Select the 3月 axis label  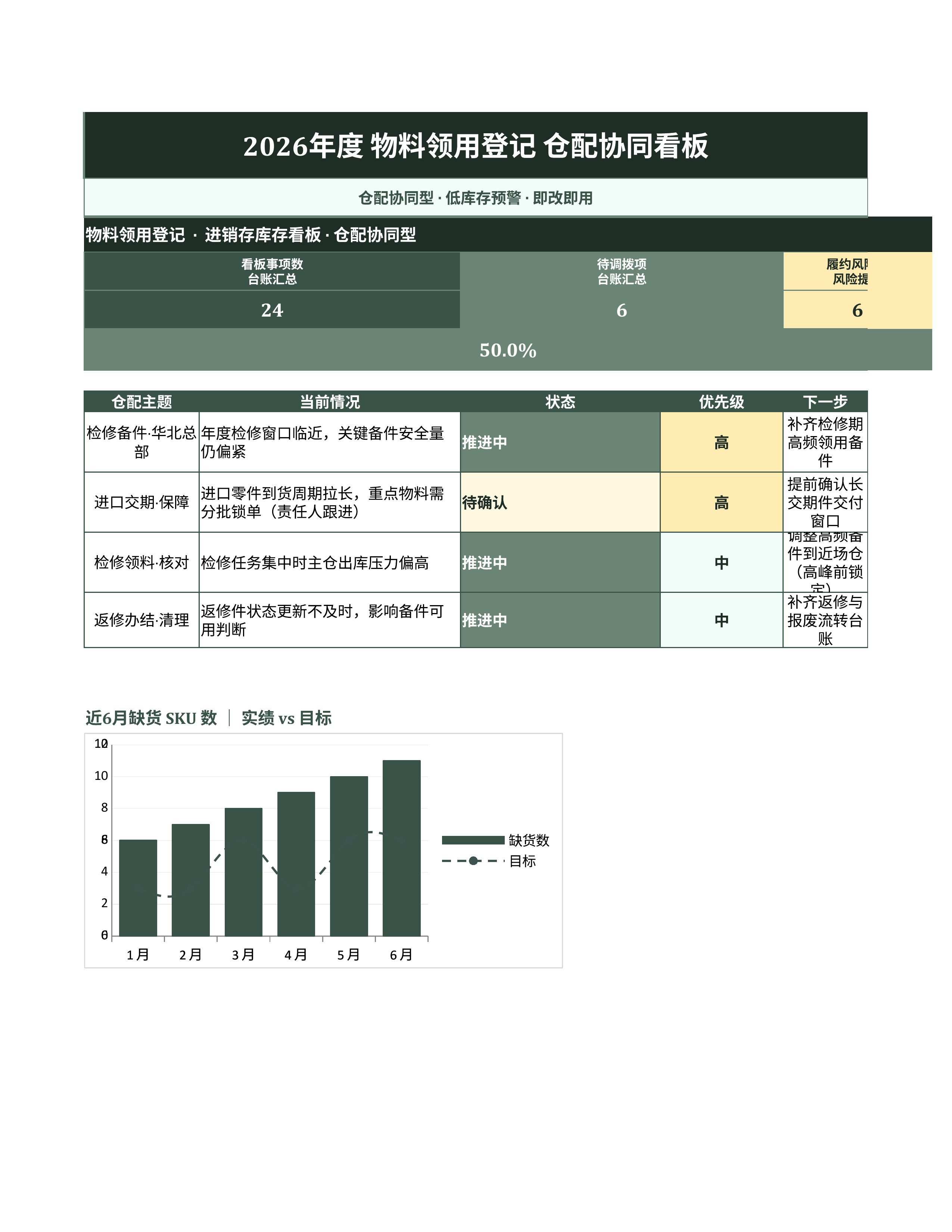click(x=243, y=955)
